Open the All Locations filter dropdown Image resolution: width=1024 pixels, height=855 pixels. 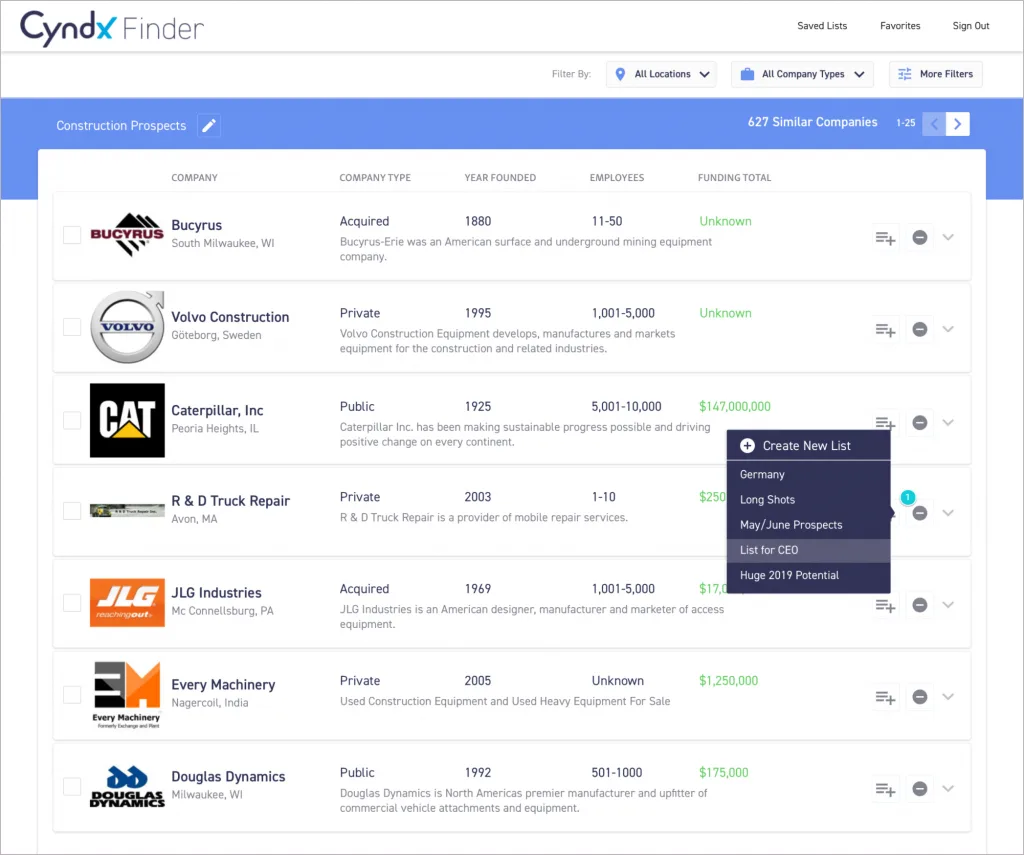[x=661, y=74]
